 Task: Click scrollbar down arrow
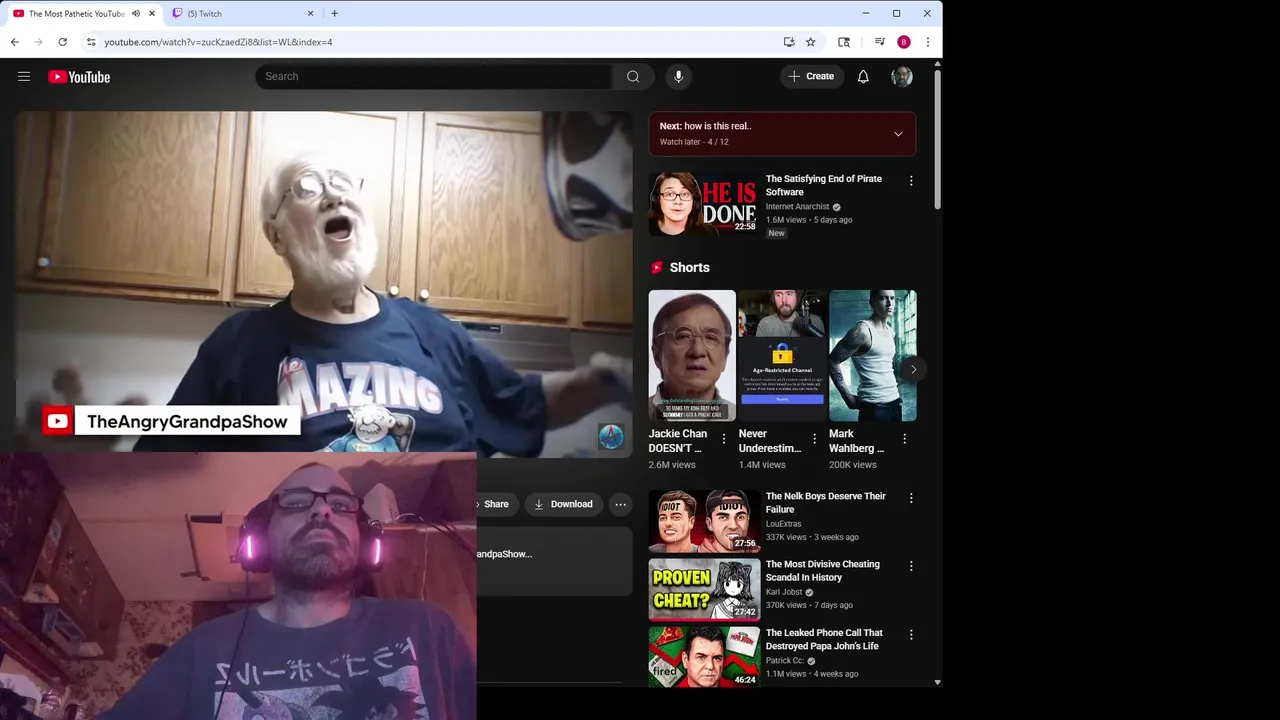click(937, 682)
